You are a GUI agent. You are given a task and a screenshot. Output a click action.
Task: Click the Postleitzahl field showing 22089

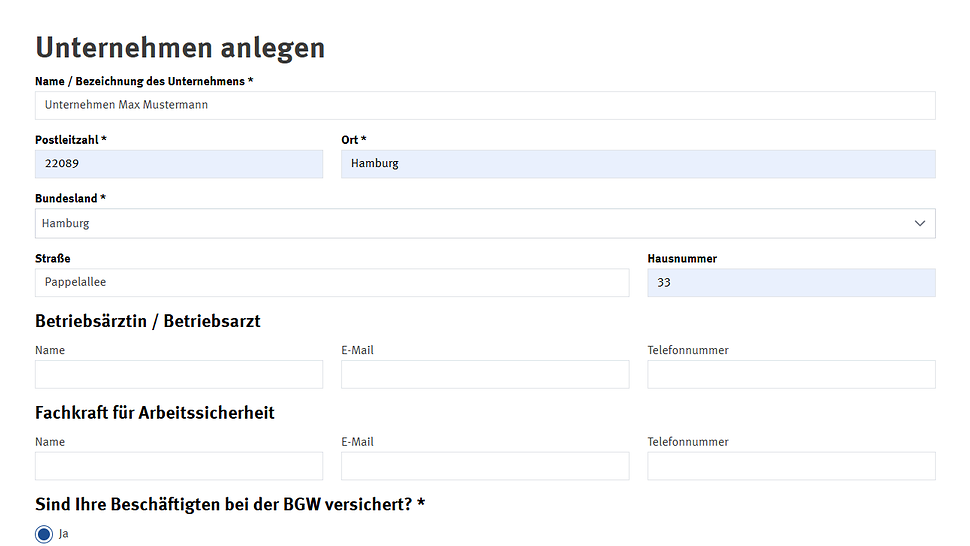click(179, 164)
